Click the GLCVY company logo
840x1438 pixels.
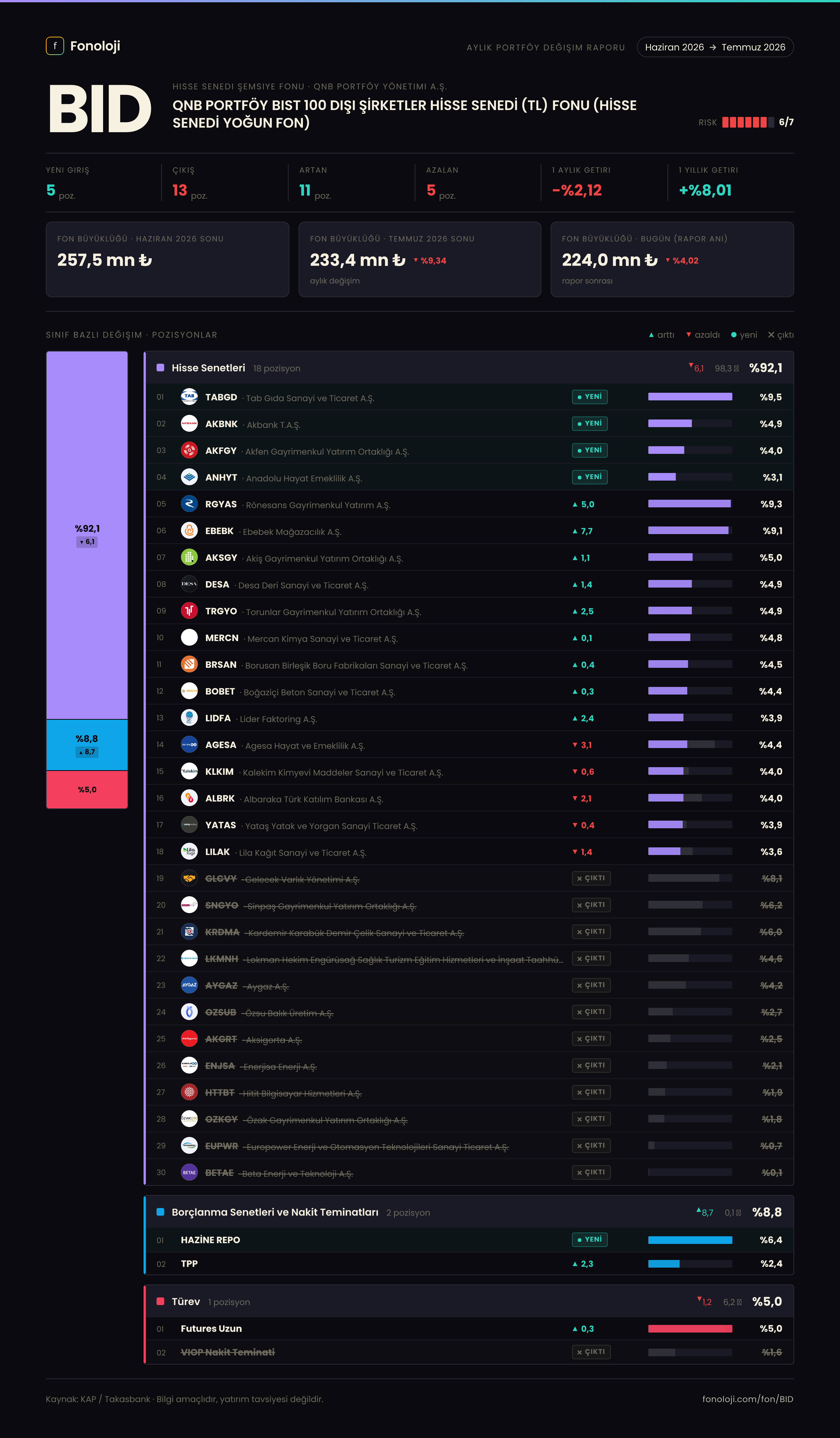(189, 878)
